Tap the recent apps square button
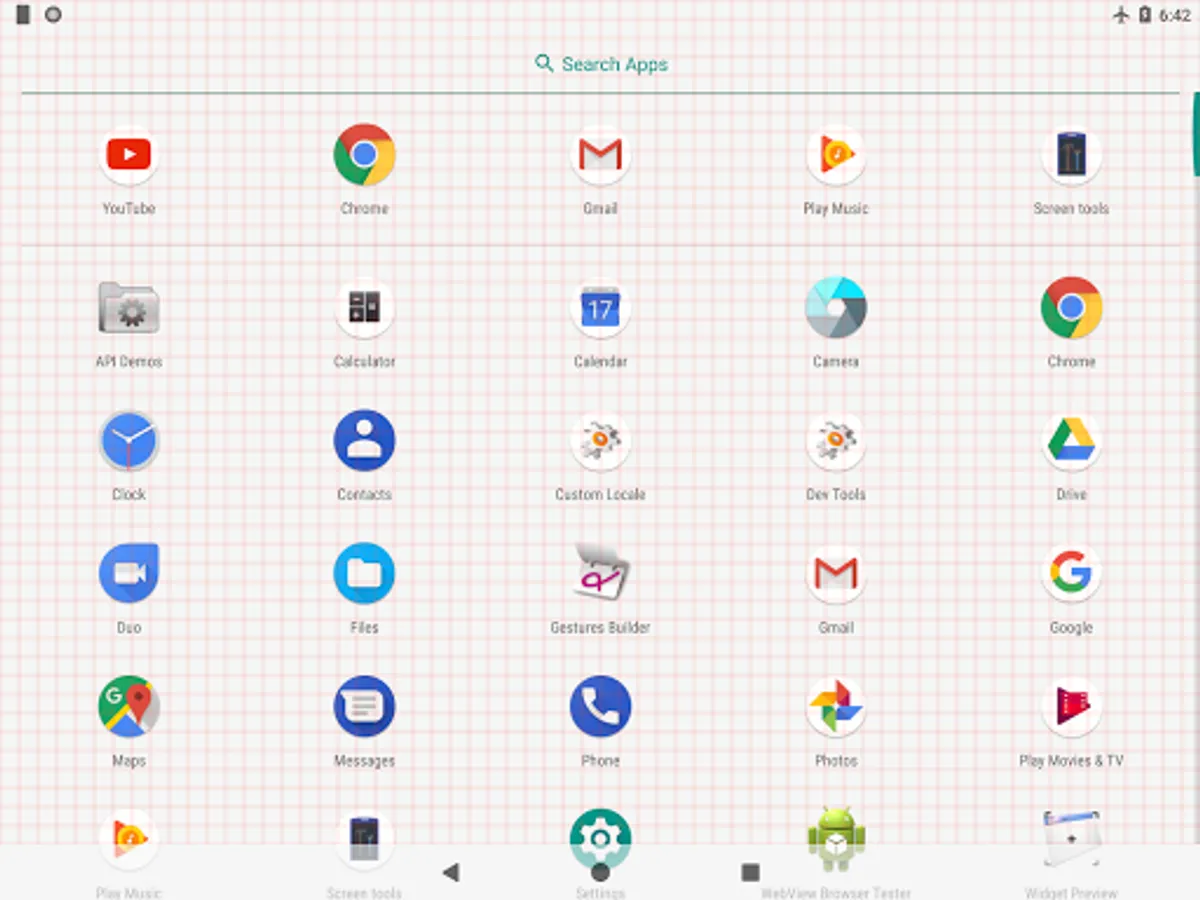The image size is (1200, 900). point(750,872)
